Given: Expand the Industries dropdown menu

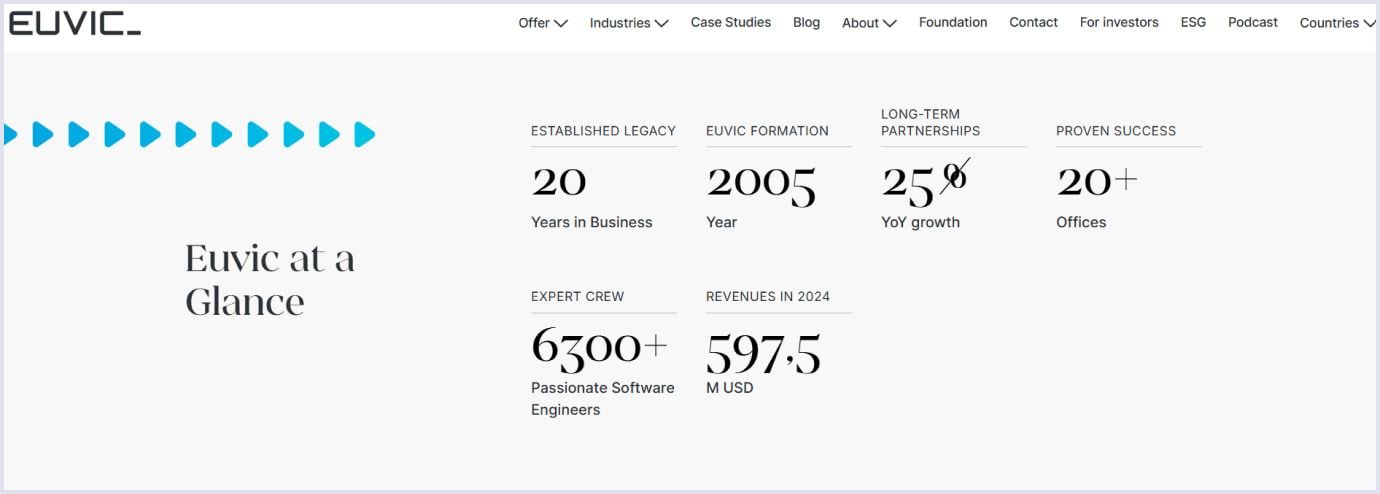Looking at the screenshot, I should click(629, 23).
